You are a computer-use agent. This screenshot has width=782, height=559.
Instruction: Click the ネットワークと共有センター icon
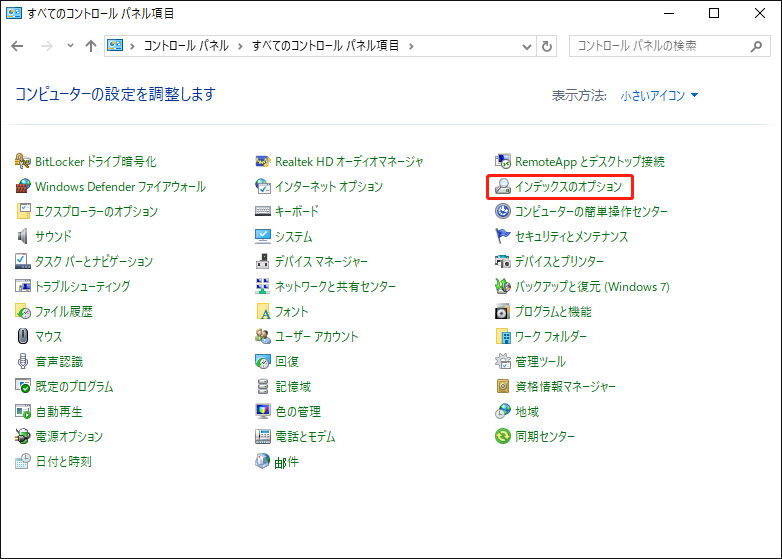point(263,286)
